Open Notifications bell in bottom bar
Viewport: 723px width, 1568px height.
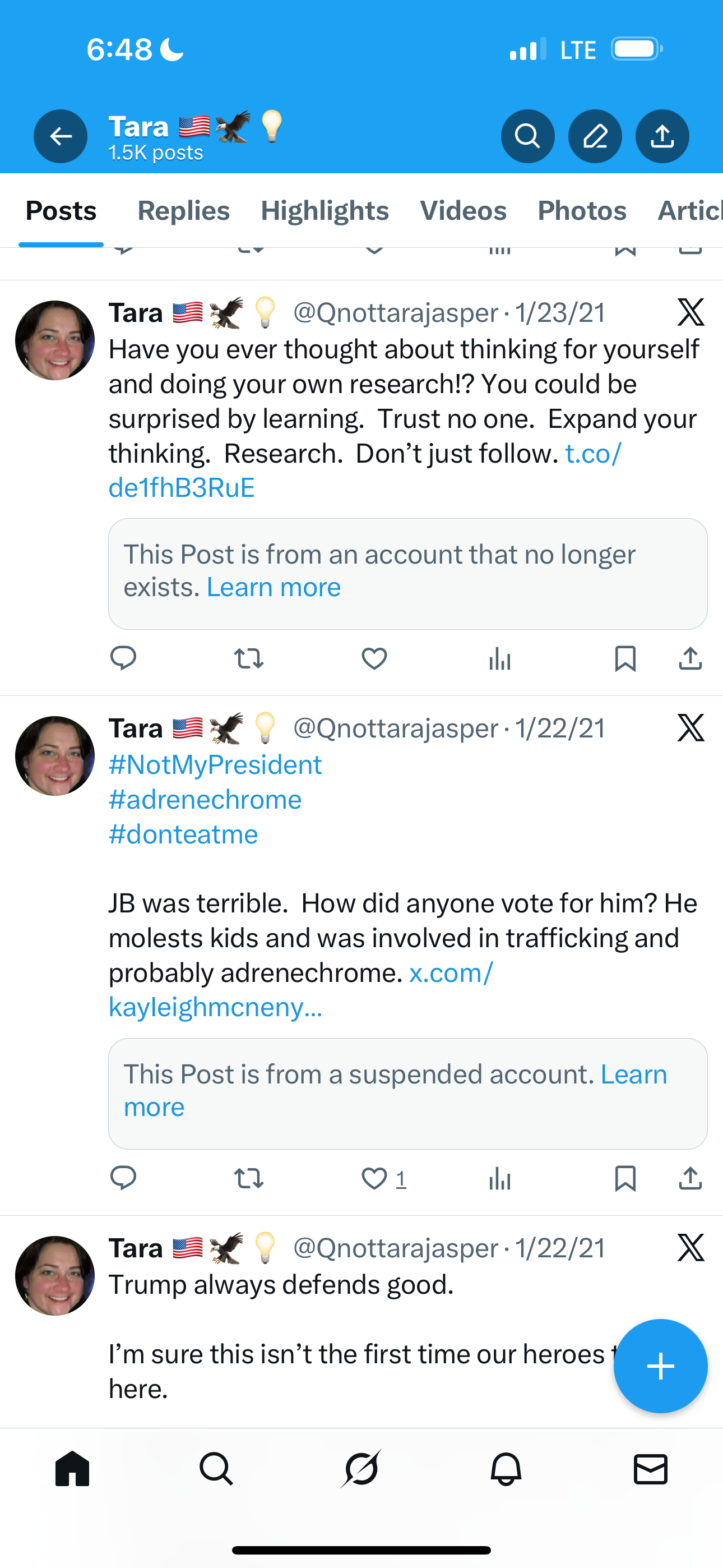506,1469
